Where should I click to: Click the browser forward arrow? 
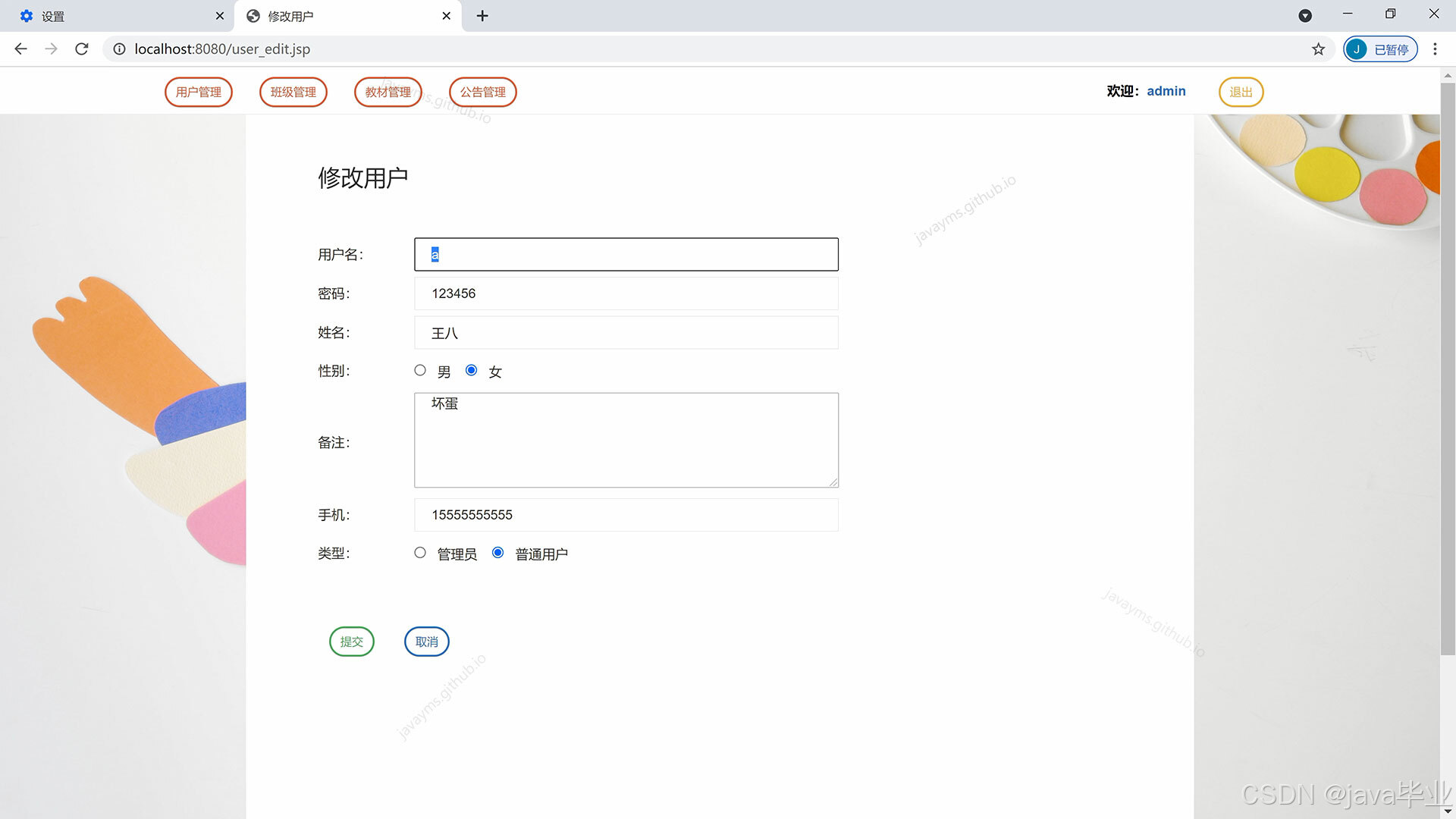tap(51, 49)
